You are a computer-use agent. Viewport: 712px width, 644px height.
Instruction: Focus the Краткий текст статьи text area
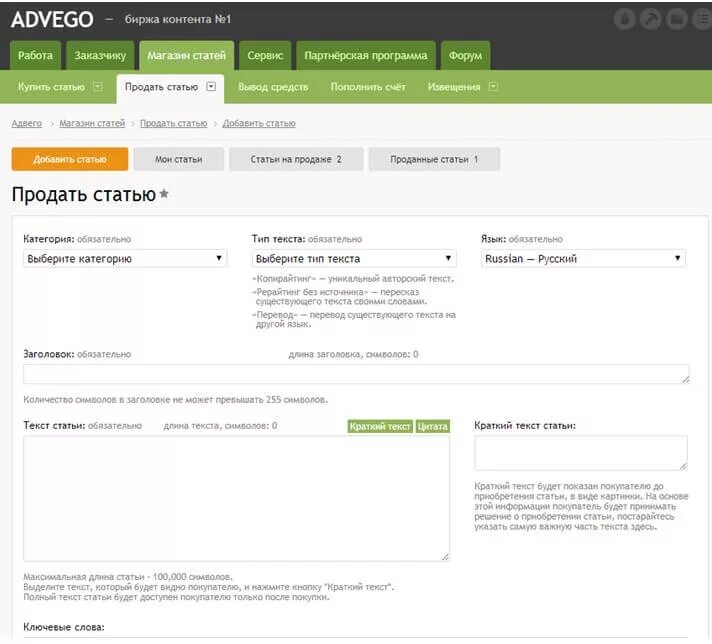581,453
